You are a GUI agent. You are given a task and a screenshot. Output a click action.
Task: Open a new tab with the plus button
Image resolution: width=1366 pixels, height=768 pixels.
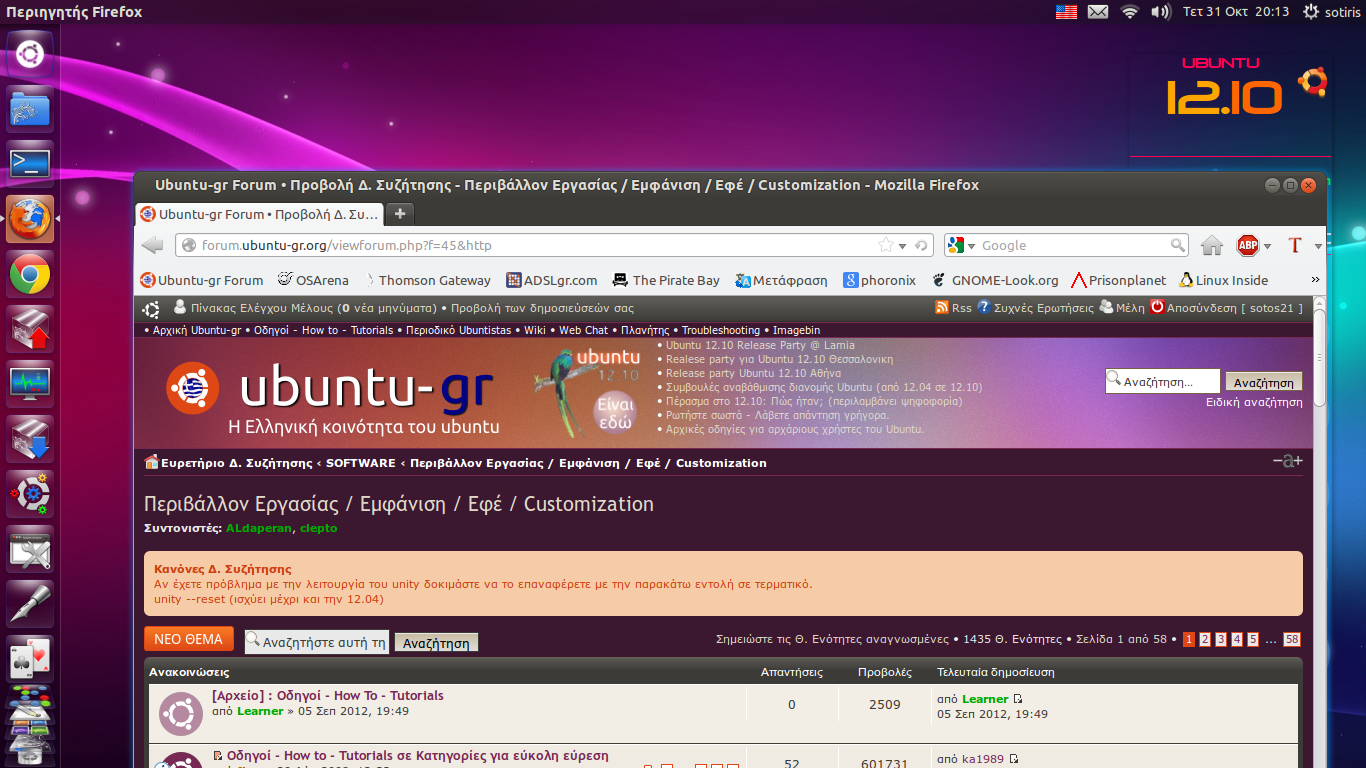tap(399, 214)
